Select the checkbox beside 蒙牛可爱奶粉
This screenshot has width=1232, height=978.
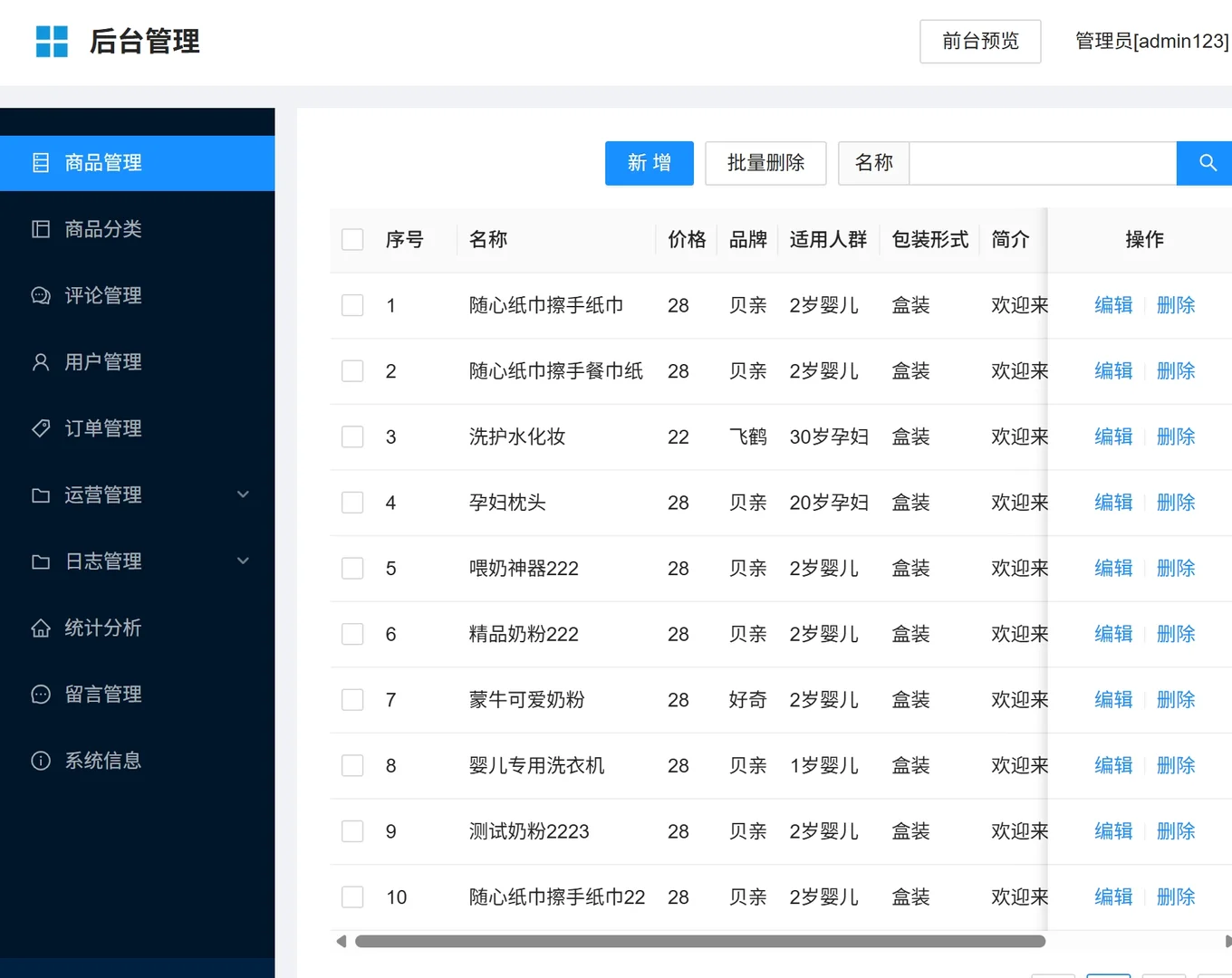[352, 699]
